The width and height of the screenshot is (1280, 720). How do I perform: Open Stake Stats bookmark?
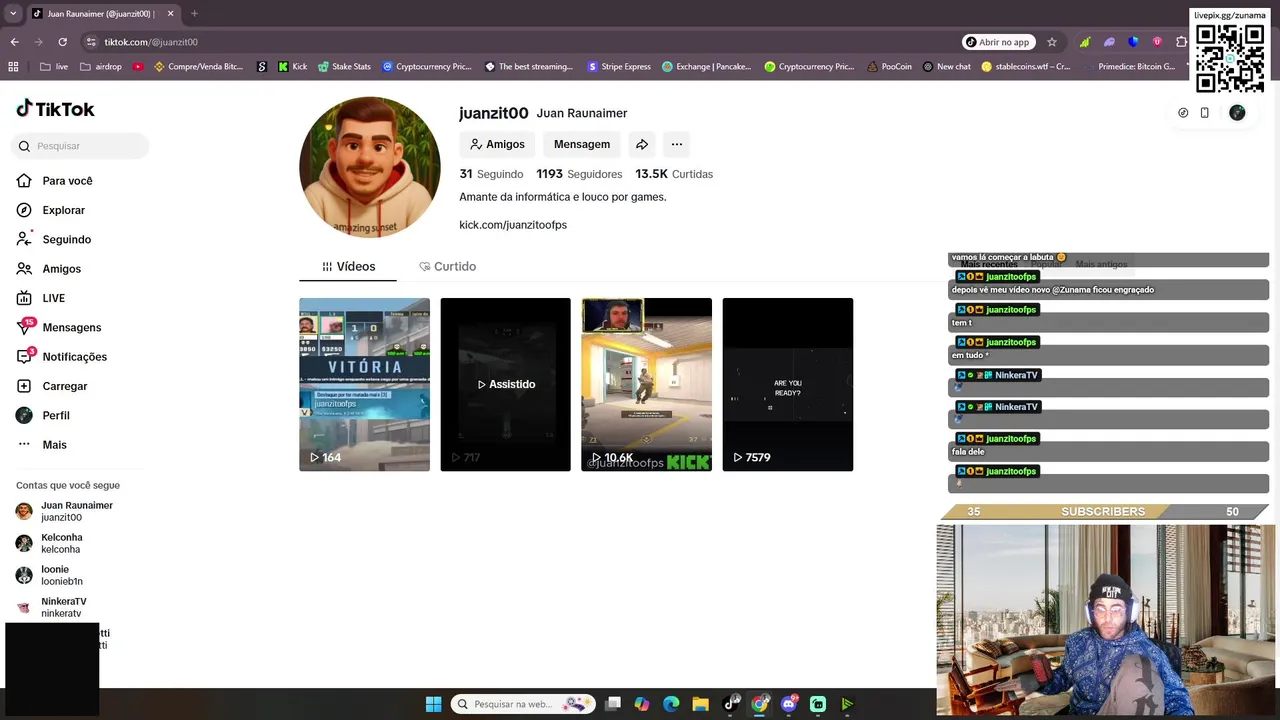344,67
